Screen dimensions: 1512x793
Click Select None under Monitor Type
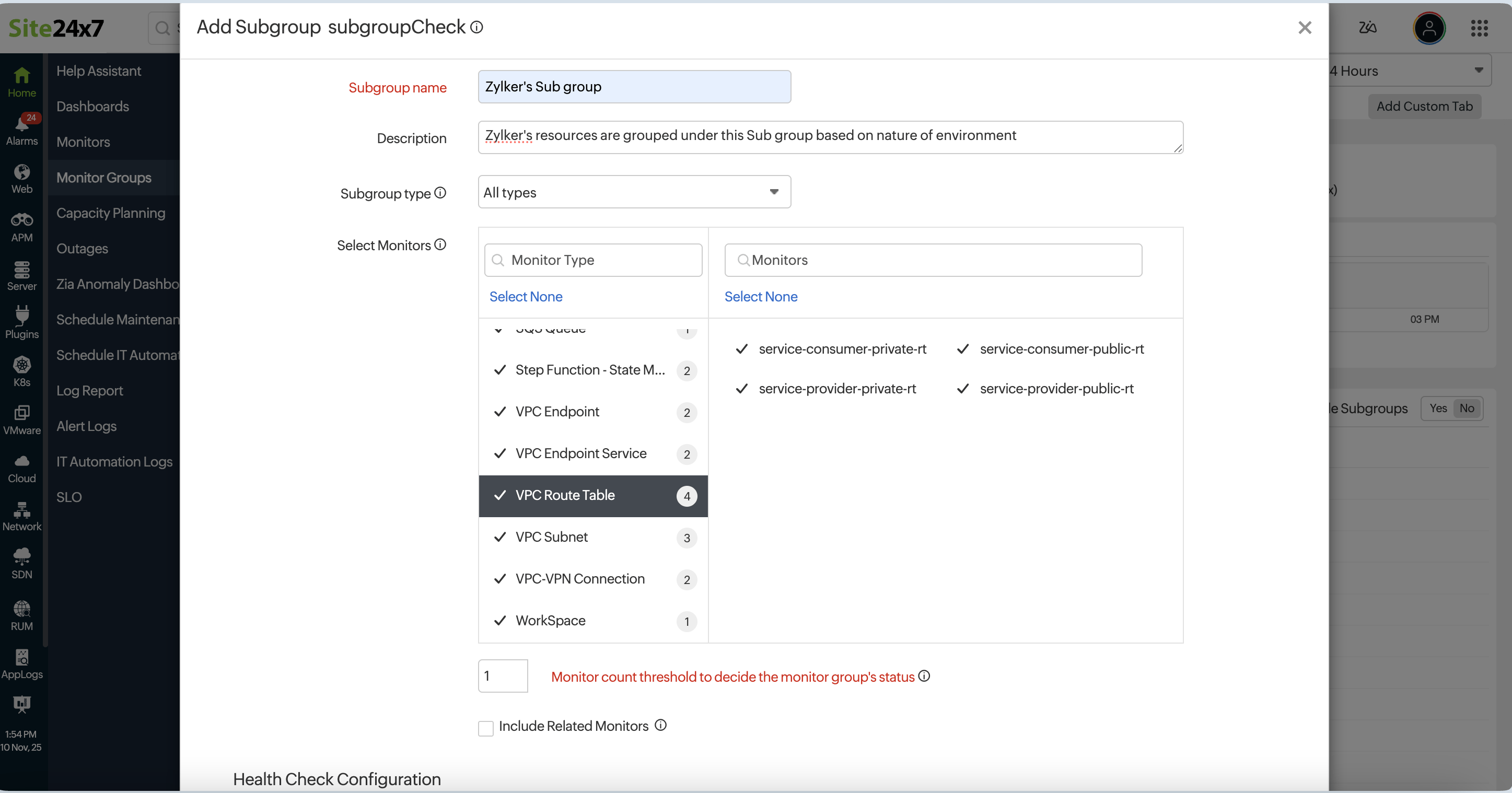[525, 296]
